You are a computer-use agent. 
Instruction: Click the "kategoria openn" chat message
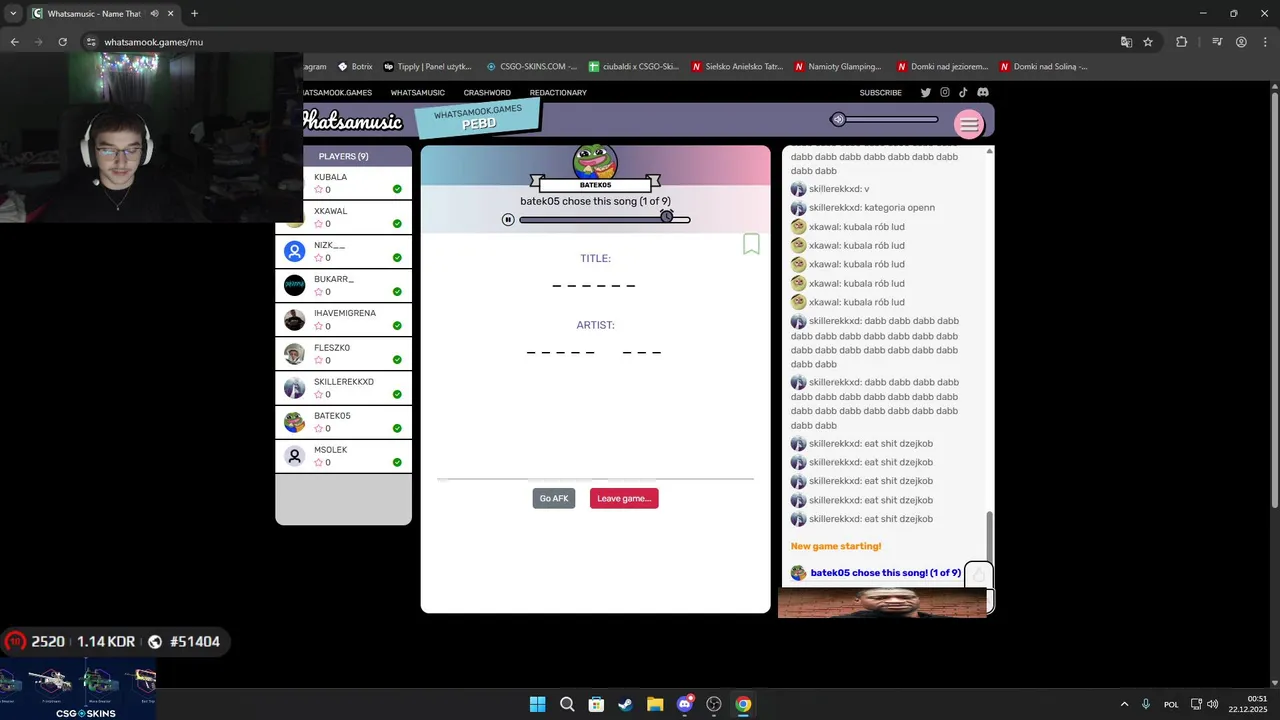(x=872, y=208)
